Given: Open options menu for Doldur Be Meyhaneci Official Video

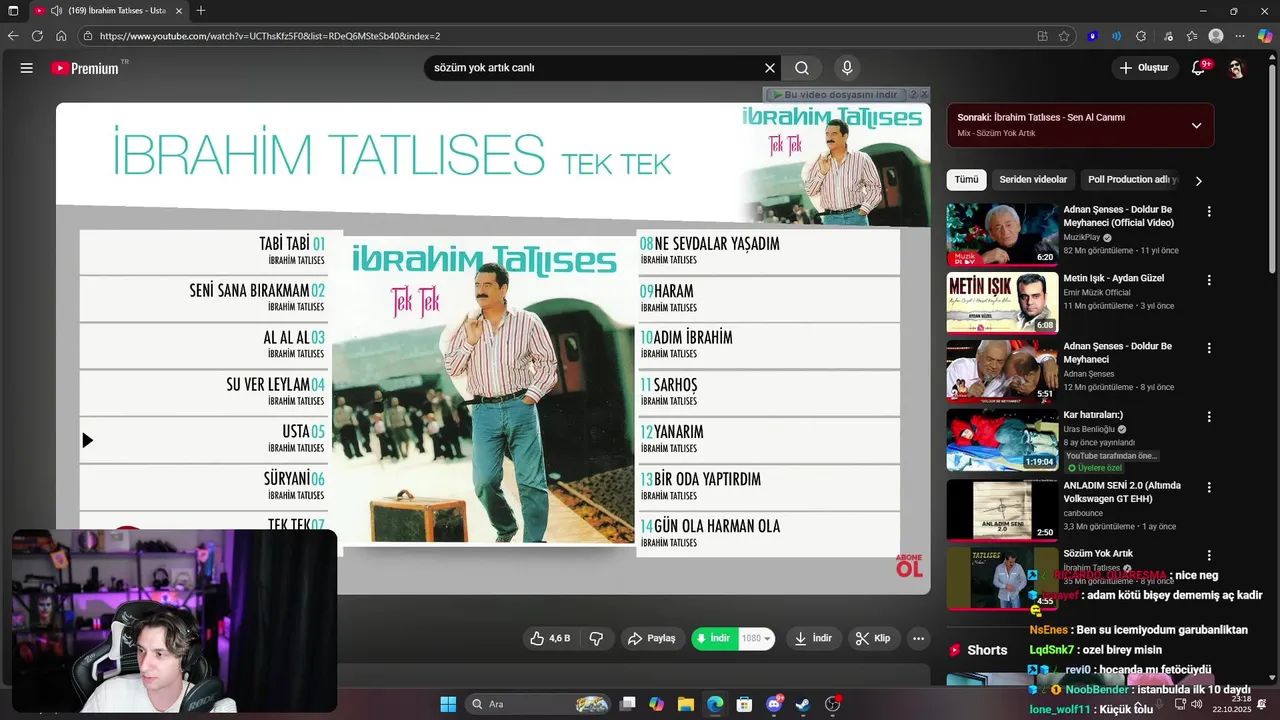Looking at the screenshot, I should click(x=1209, y=212).
